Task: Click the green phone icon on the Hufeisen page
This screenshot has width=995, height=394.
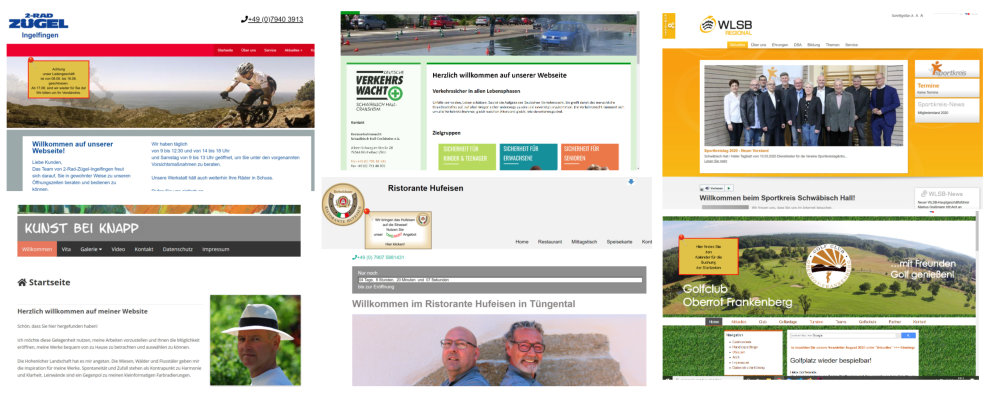Action: click(x=355, y=258)
